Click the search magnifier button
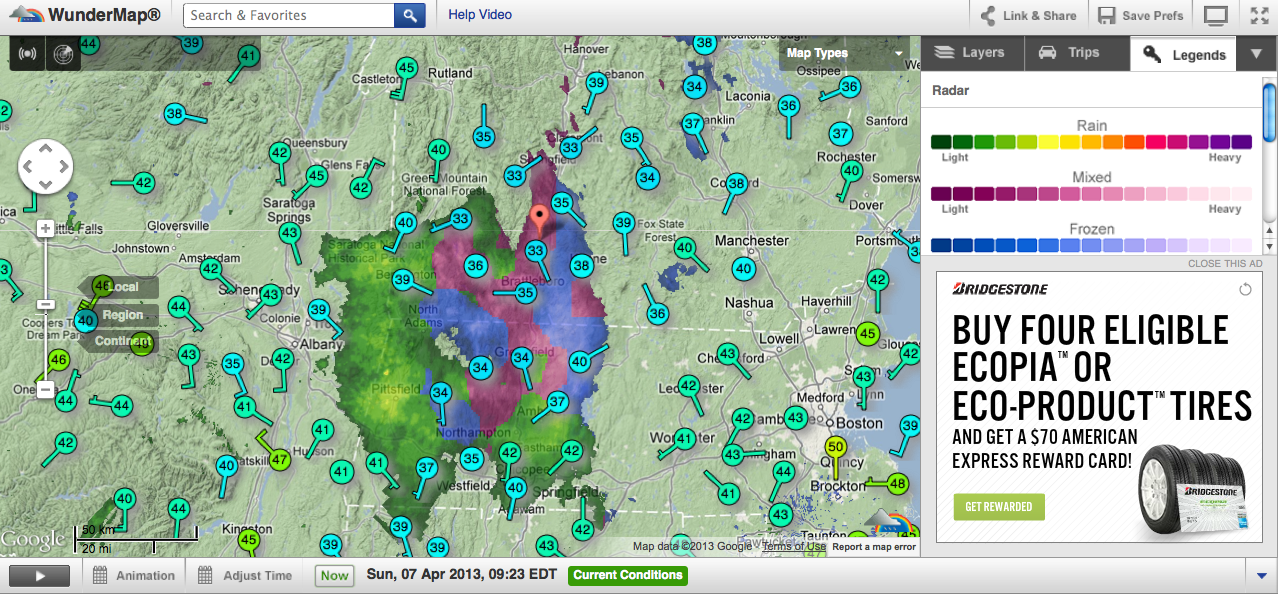The image size is (1278, 594). point(410,15)
